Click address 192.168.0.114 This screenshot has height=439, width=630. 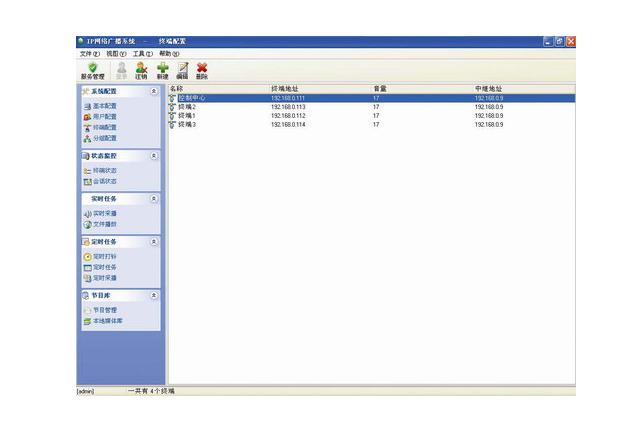pos(288,125)
